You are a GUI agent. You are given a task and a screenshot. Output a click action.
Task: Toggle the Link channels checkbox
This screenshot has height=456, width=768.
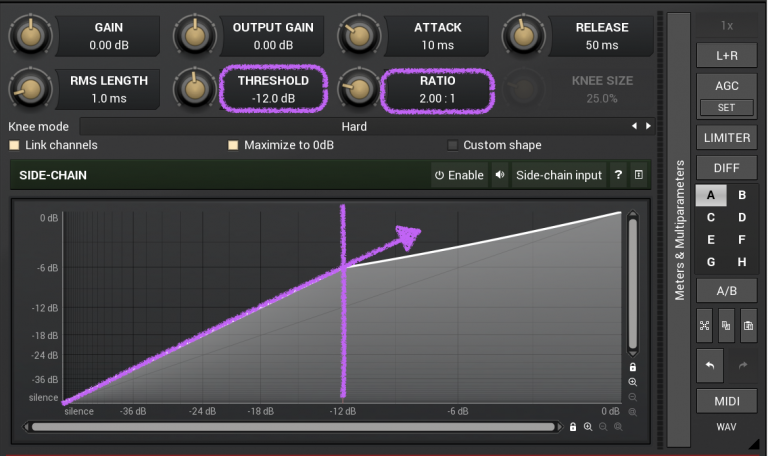15,145
